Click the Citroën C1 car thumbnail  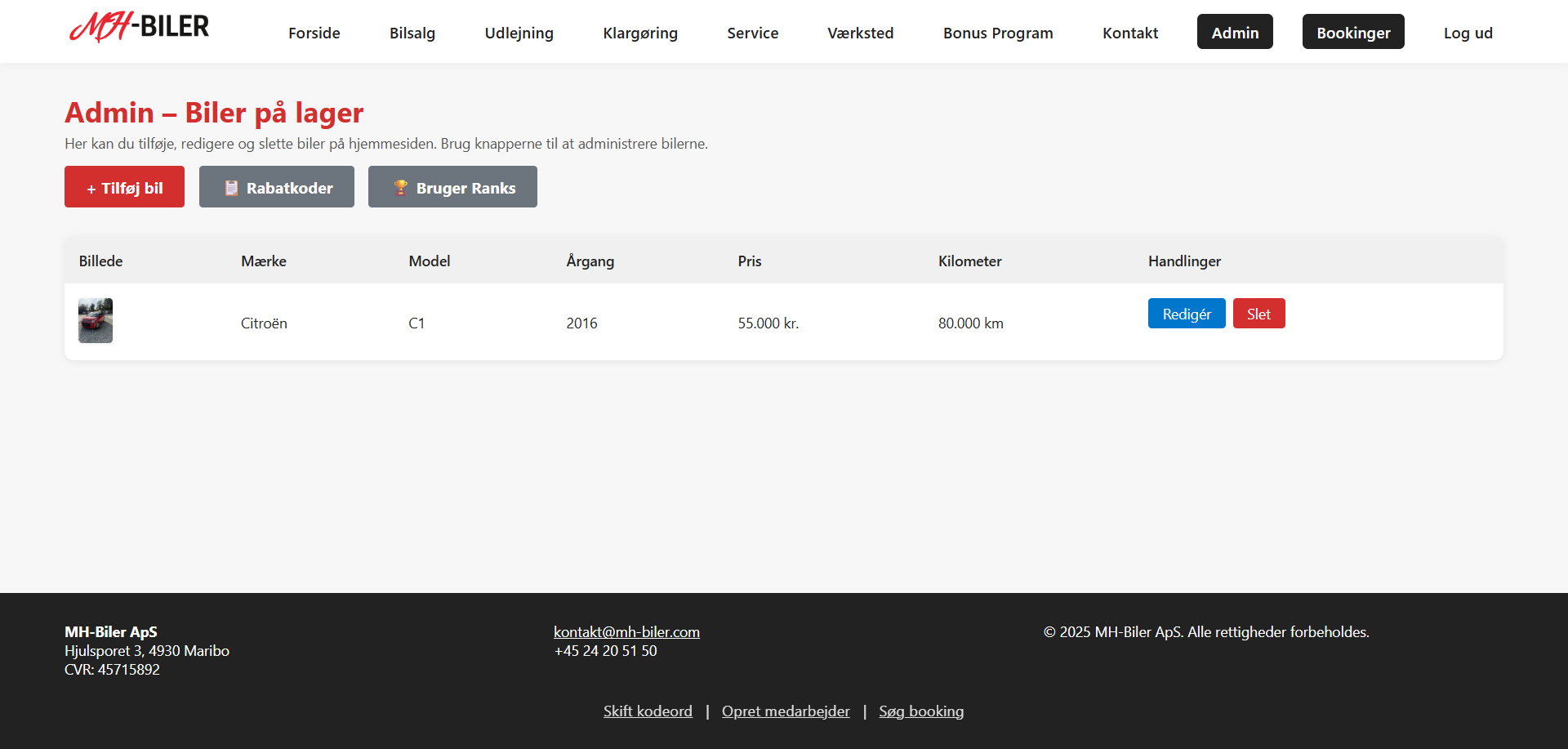pyautogui.click(x=96, y=321)
